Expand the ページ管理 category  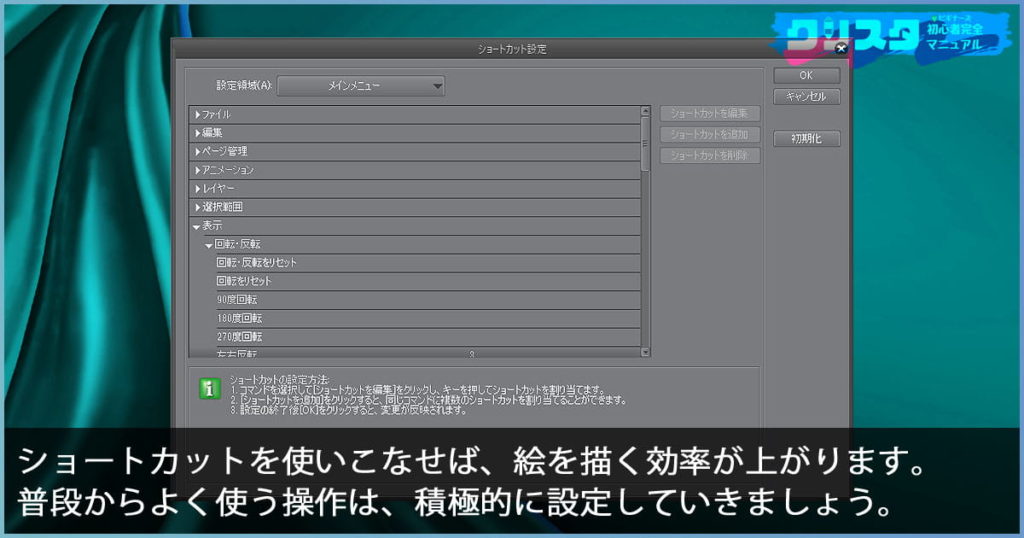pyautogui.click(x=197, y=151)
